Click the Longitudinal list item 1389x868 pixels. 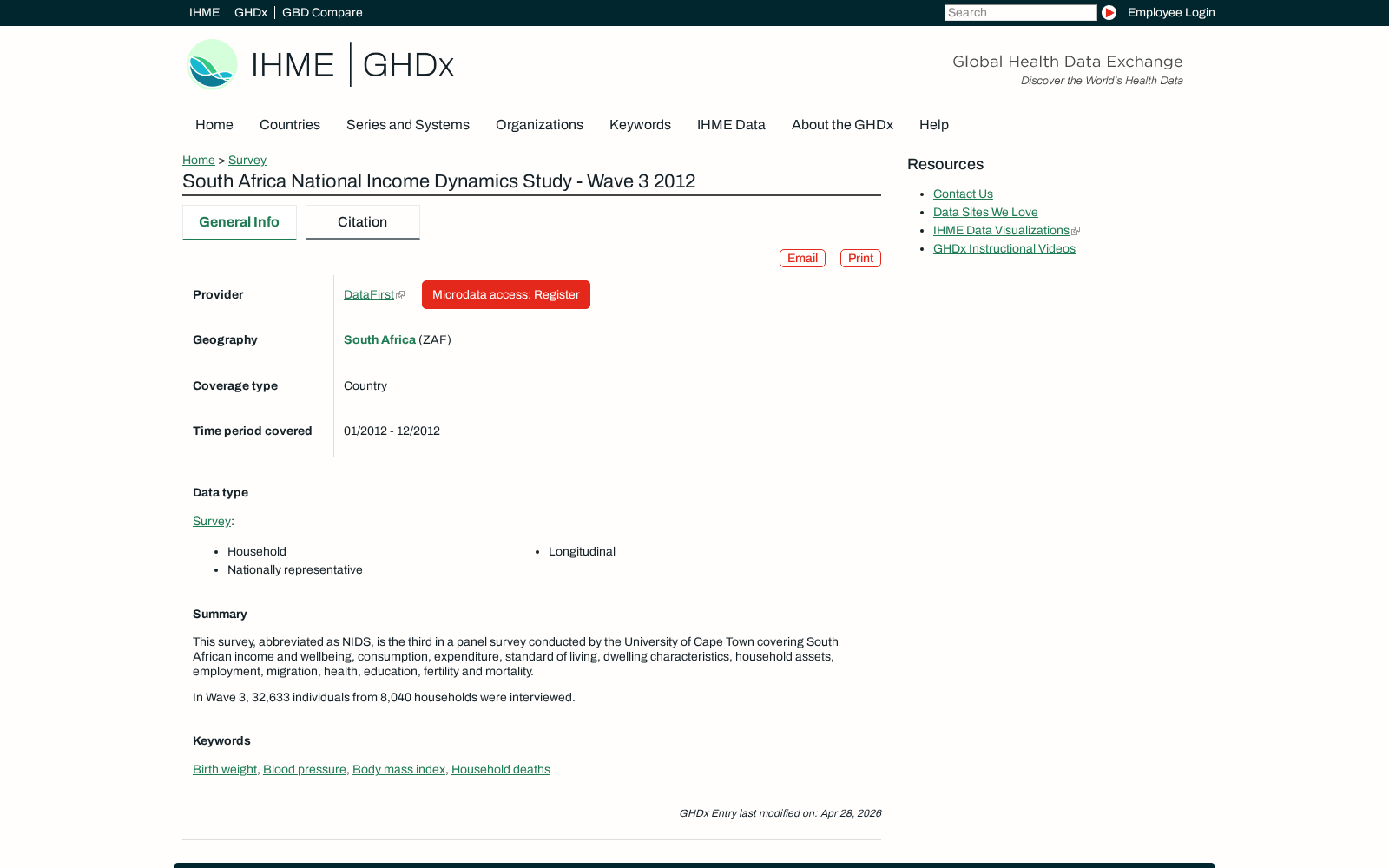click(582, 551)
